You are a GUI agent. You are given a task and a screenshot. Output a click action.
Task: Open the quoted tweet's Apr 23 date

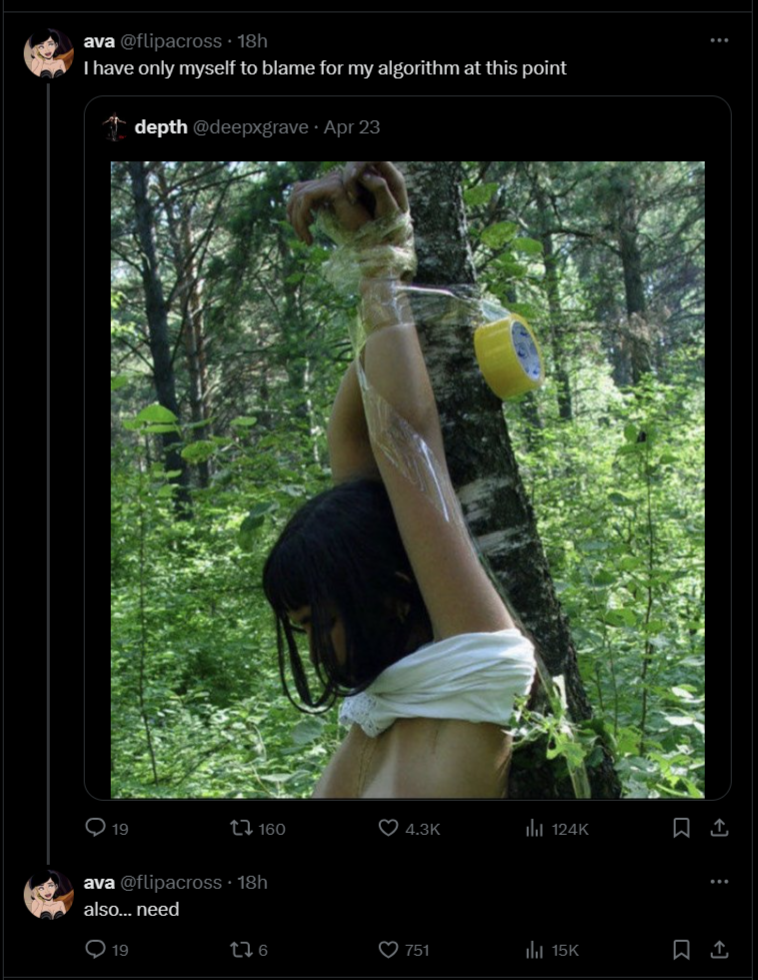tap(352, 128)
